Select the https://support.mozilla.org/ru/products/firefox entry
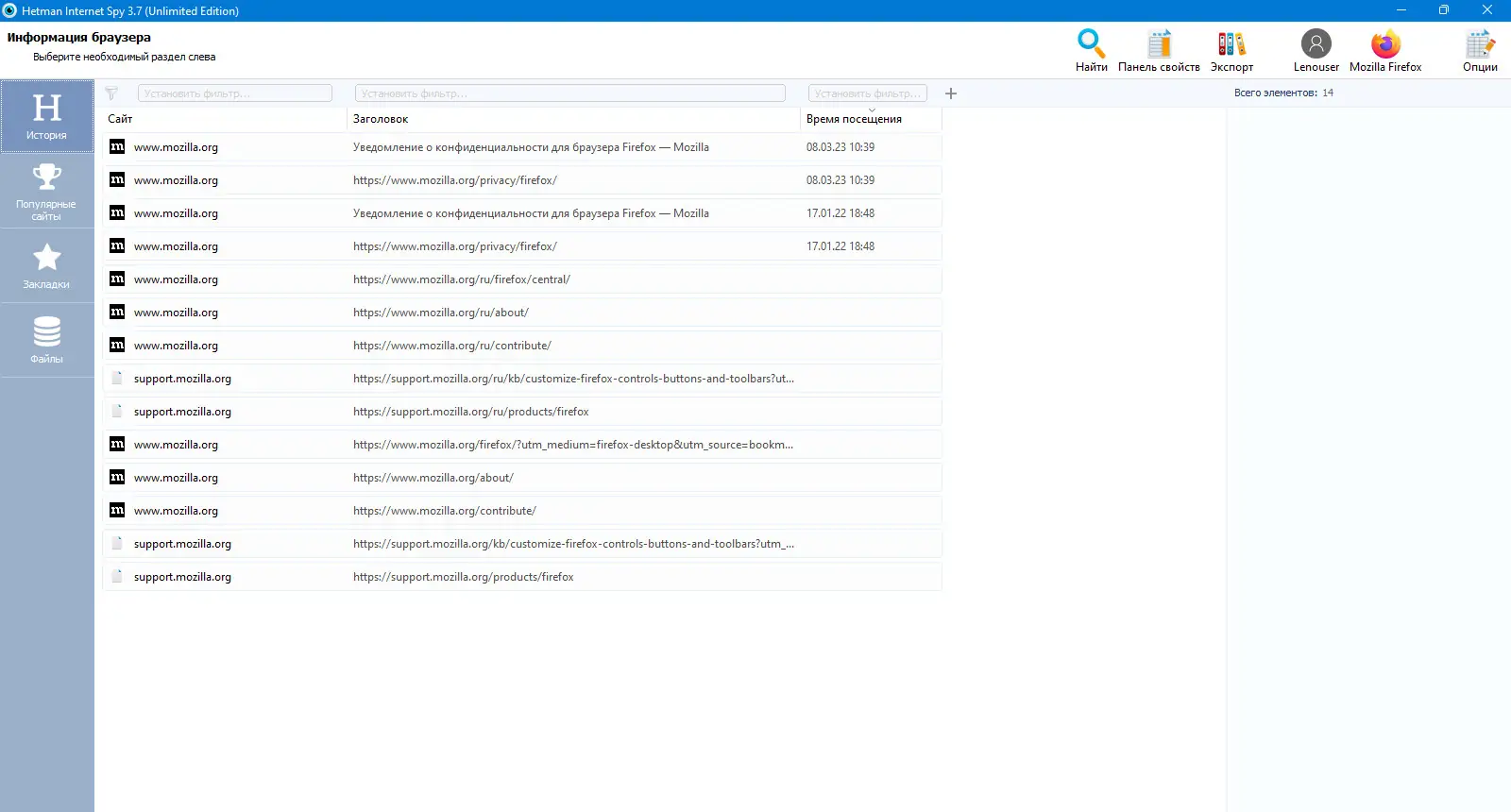This screenshot has width=1511, height=812. pyautogui.click(x=471, y=412)
